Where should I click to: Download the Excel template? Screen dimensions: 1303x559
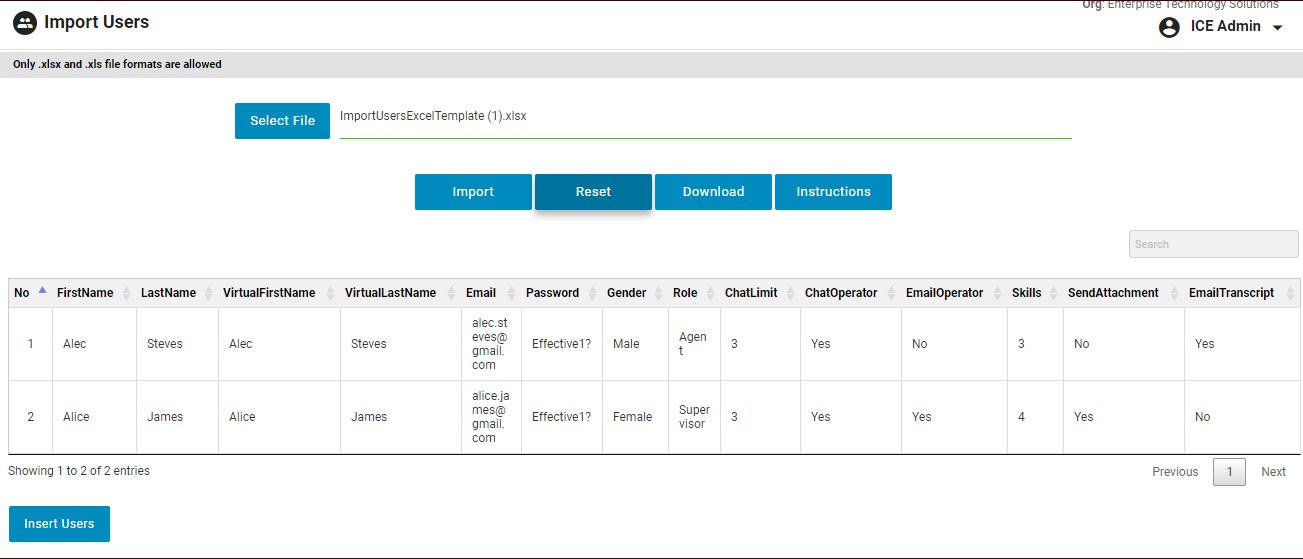[x=713, y=192]
